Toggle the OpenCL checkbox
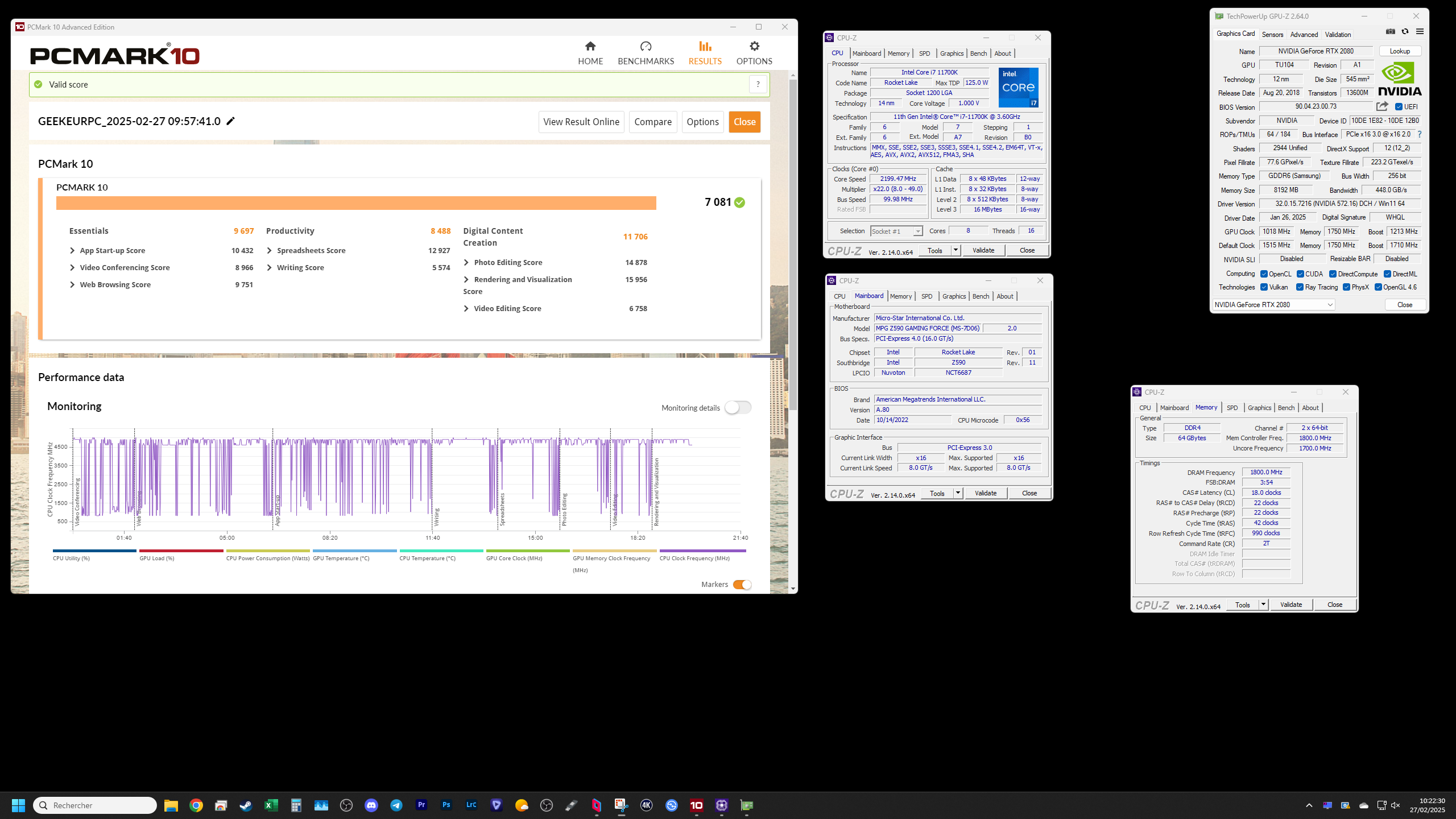Screen dimensions: 1456x819 1264,274
